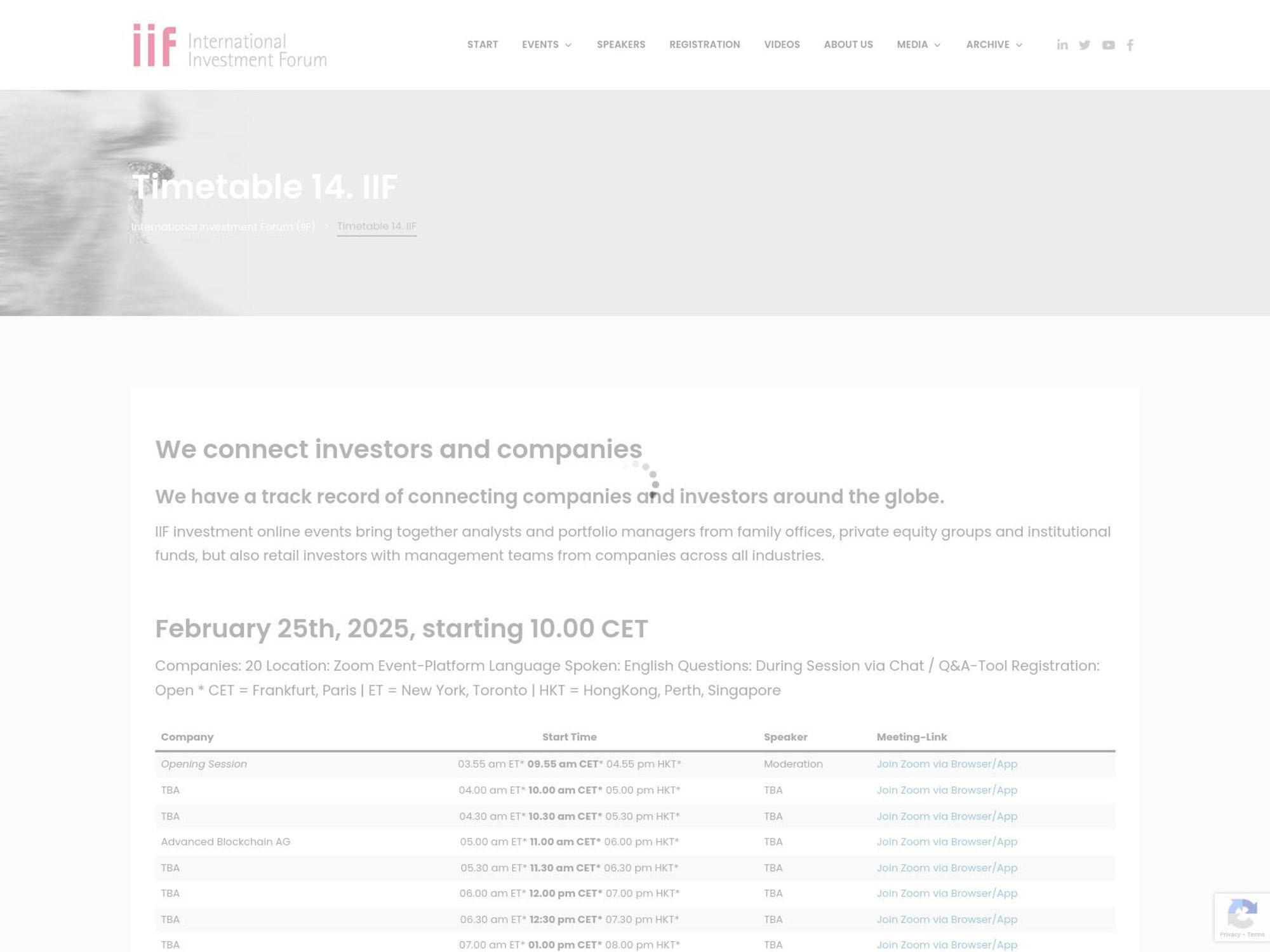Click the Timetable 14 IIF breadcrumb item
Image resolution: width=1270 pixels, height=952 pixels.
pyautogui.click(x=376, y=226)
